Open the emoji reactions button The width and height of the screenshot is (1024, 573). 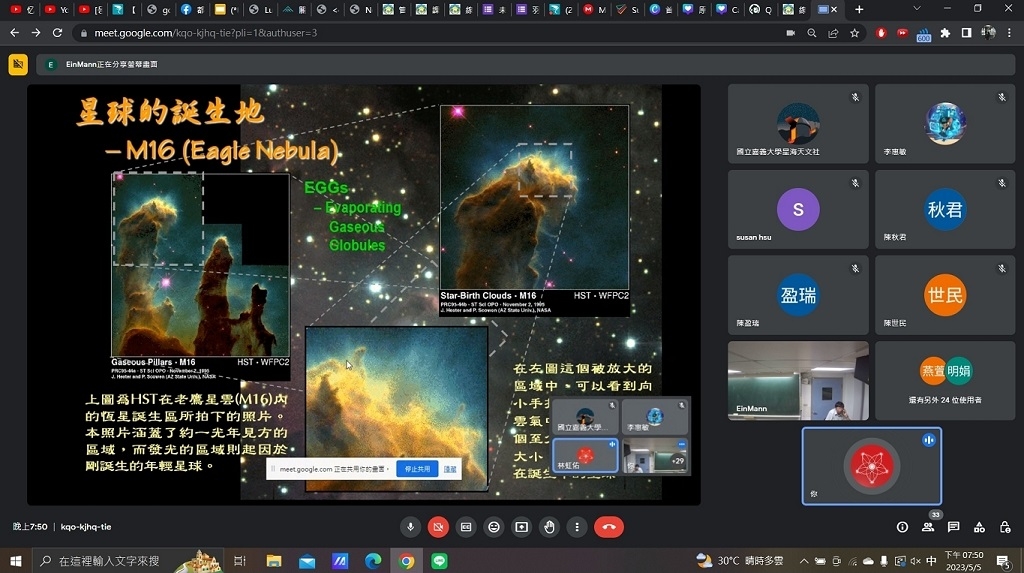494,527
